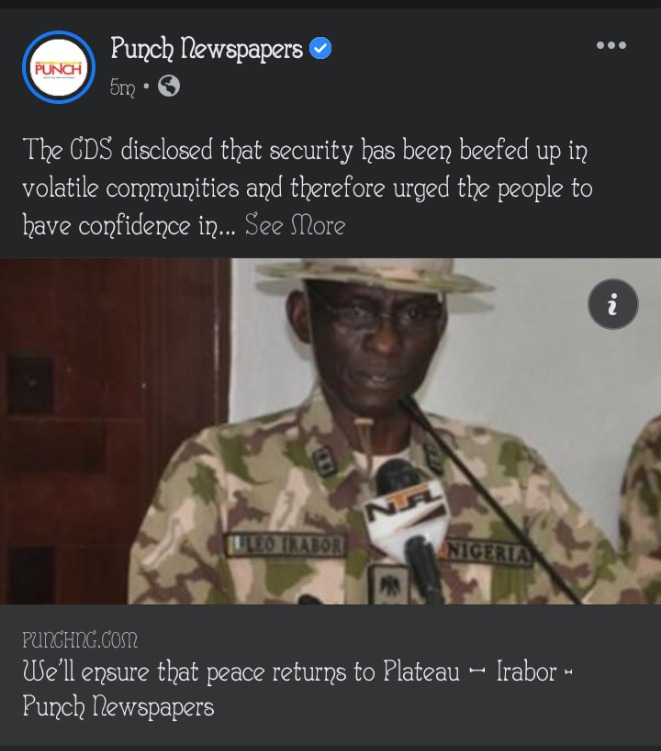Viewport: 661px width, 751px height.
Task: Open the three-dot post options menu
Action: click(611, 45)
